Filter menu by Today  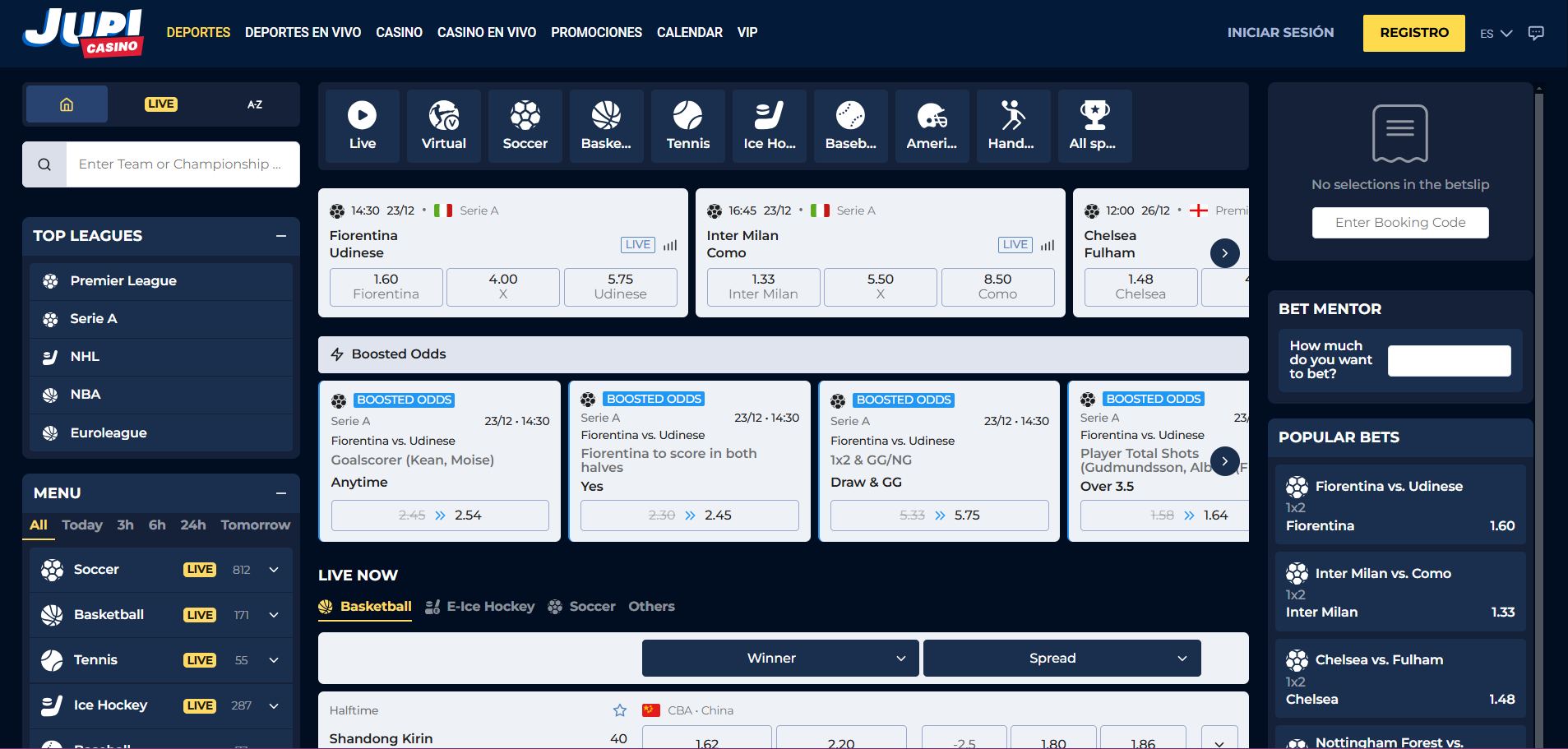[82, 525]
